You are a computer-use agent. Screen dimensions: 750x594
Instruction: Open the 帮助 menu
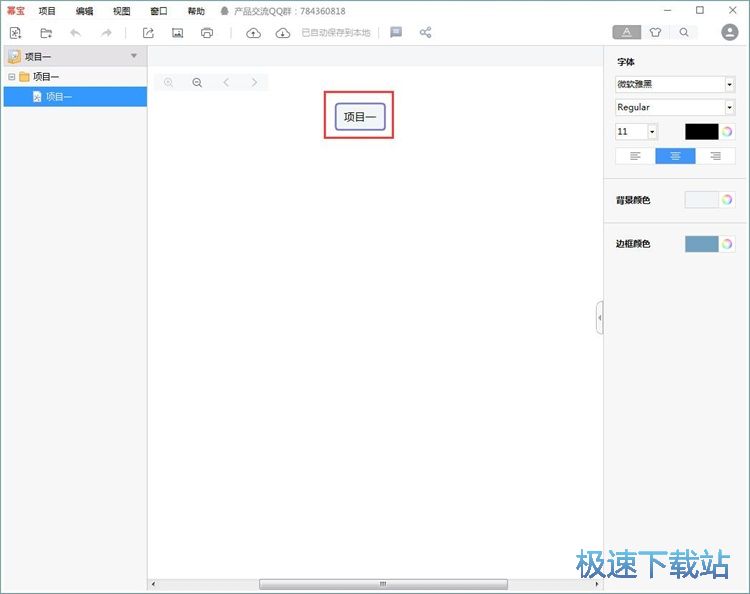(x=196, y=11)
